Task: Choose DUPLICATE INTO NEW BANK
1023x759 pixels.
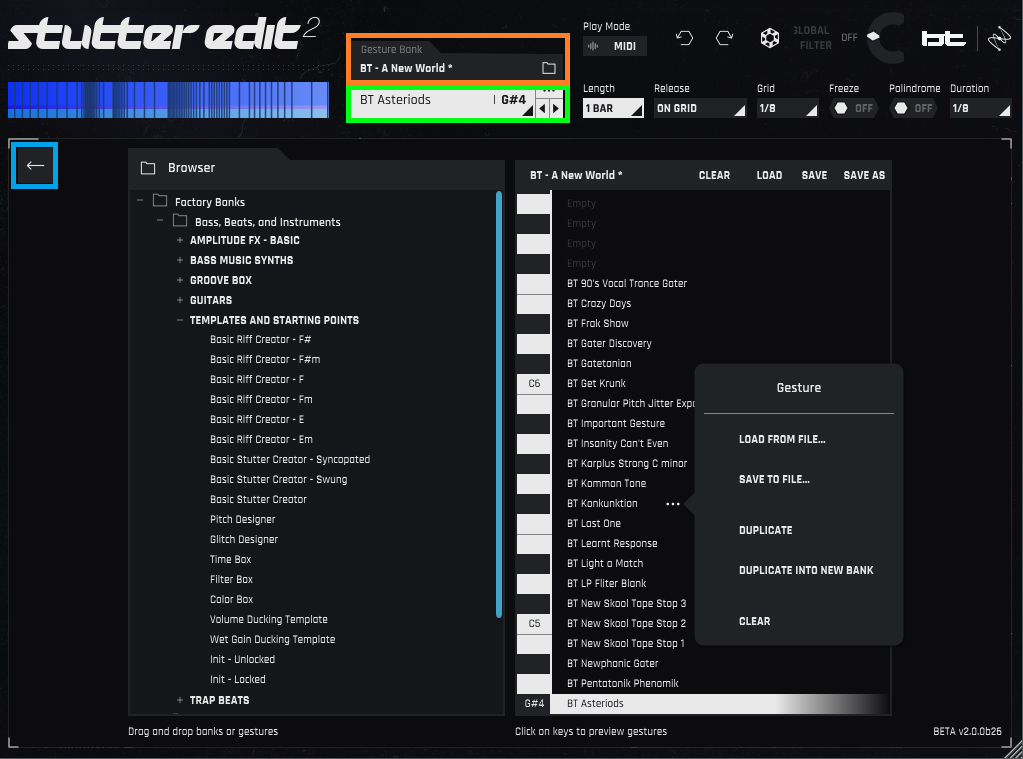Action: click(x=806, y=570)
